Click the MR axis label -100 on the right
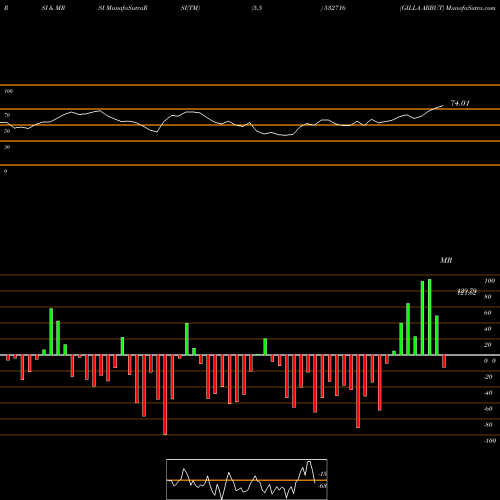The image size is (500, 500). click(490, 441)
